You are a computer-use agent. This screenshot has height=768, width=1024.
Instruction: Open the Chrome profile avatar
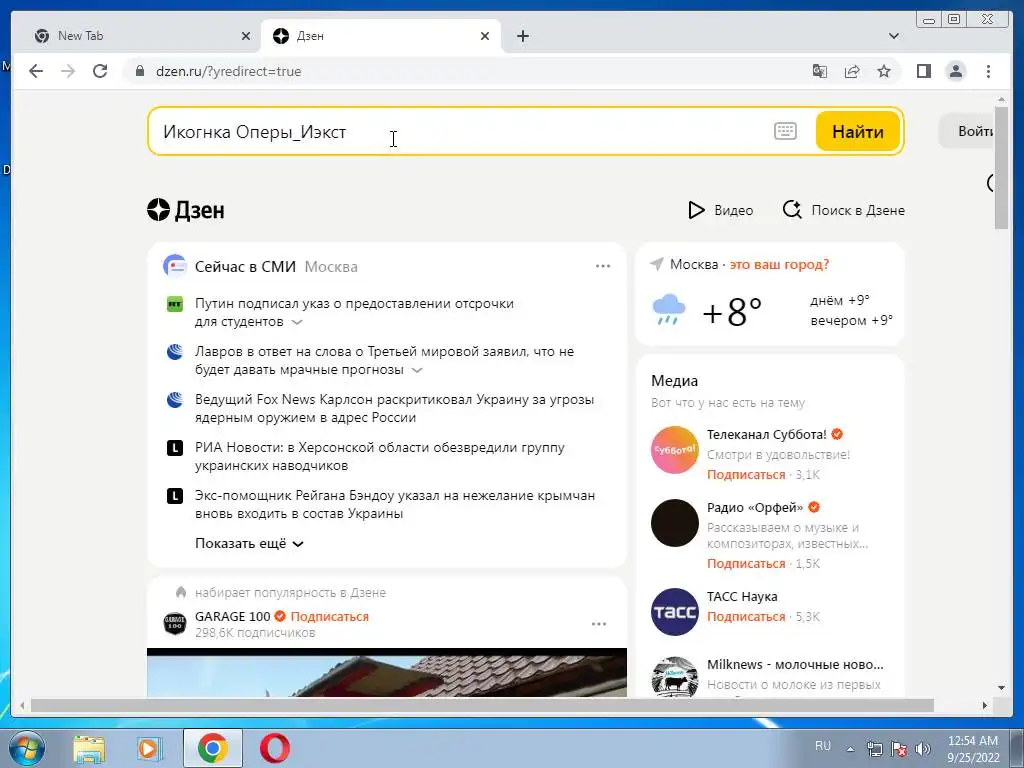click(955, 71)
